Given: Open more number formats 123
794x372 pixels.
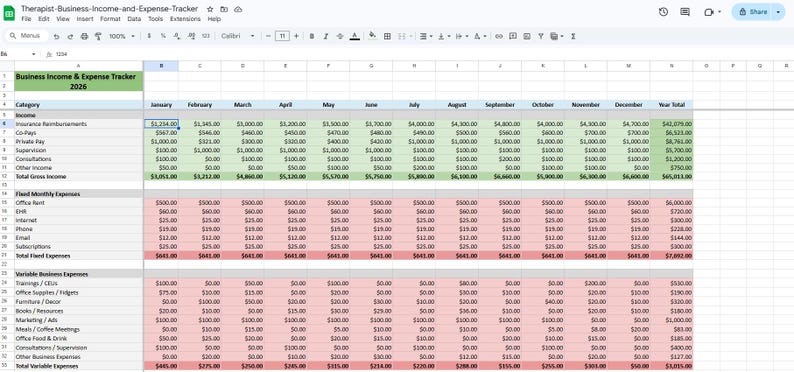Looking at the screenshot, I should [206, 36].
